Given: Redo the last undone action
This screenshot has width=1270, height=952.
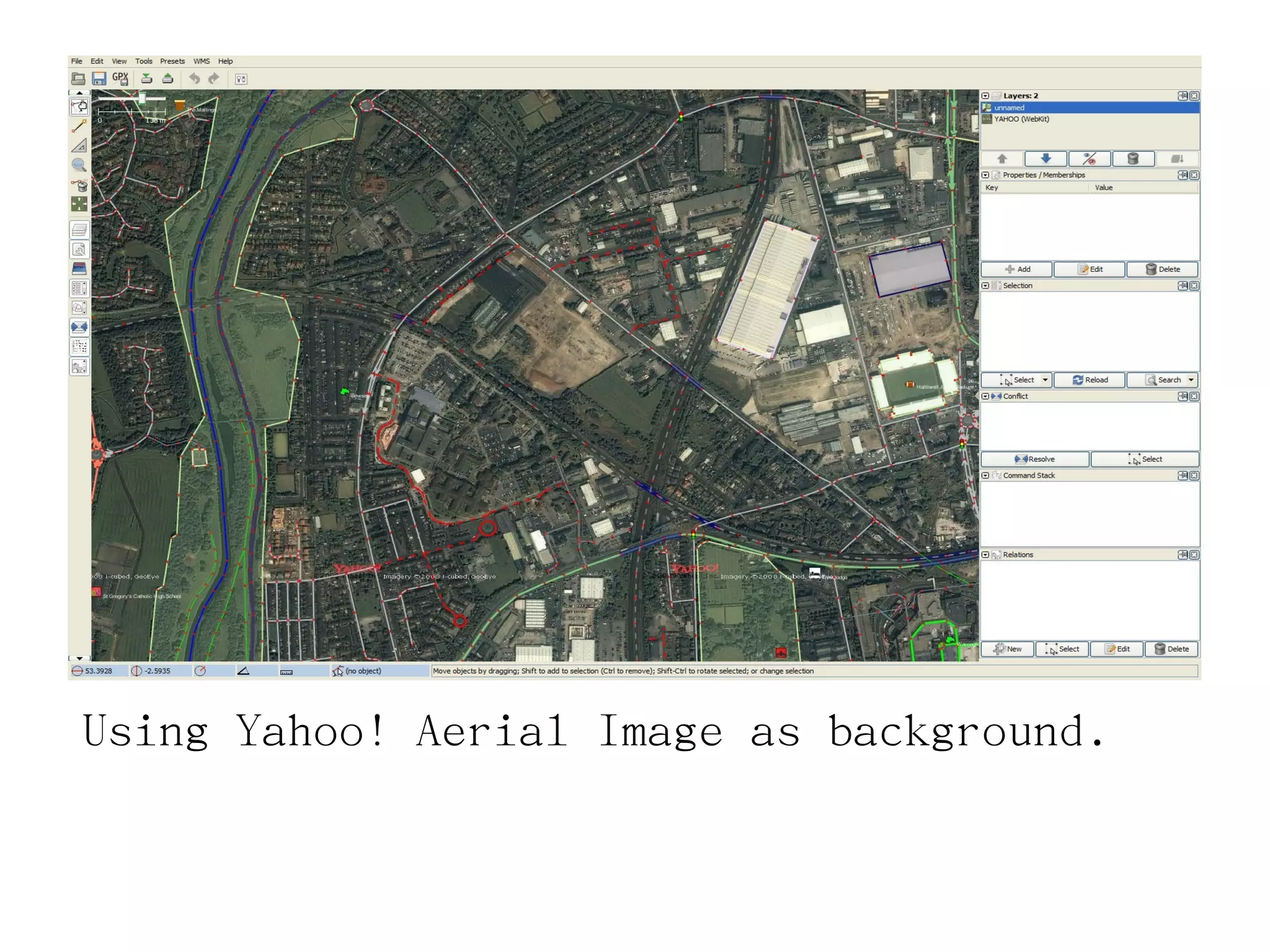Looking at the screenshot, I should pos(214,79).
